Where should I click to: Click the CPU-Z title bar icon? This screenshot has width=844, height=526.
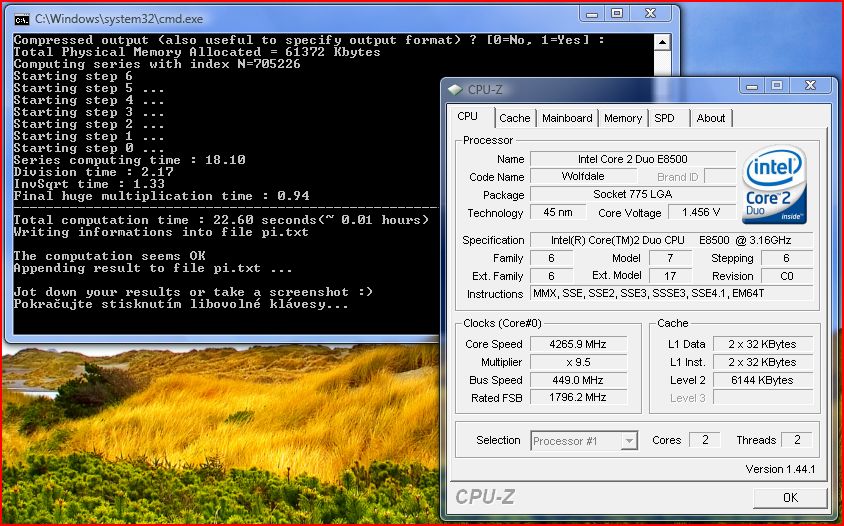(455, 89)
